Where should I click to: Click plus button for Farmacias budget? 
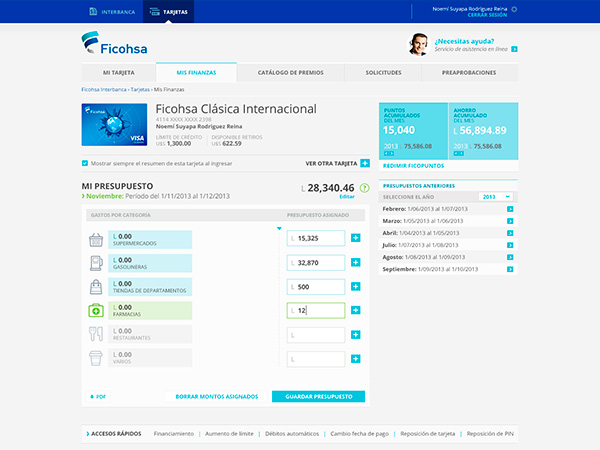tap(355, 310)
